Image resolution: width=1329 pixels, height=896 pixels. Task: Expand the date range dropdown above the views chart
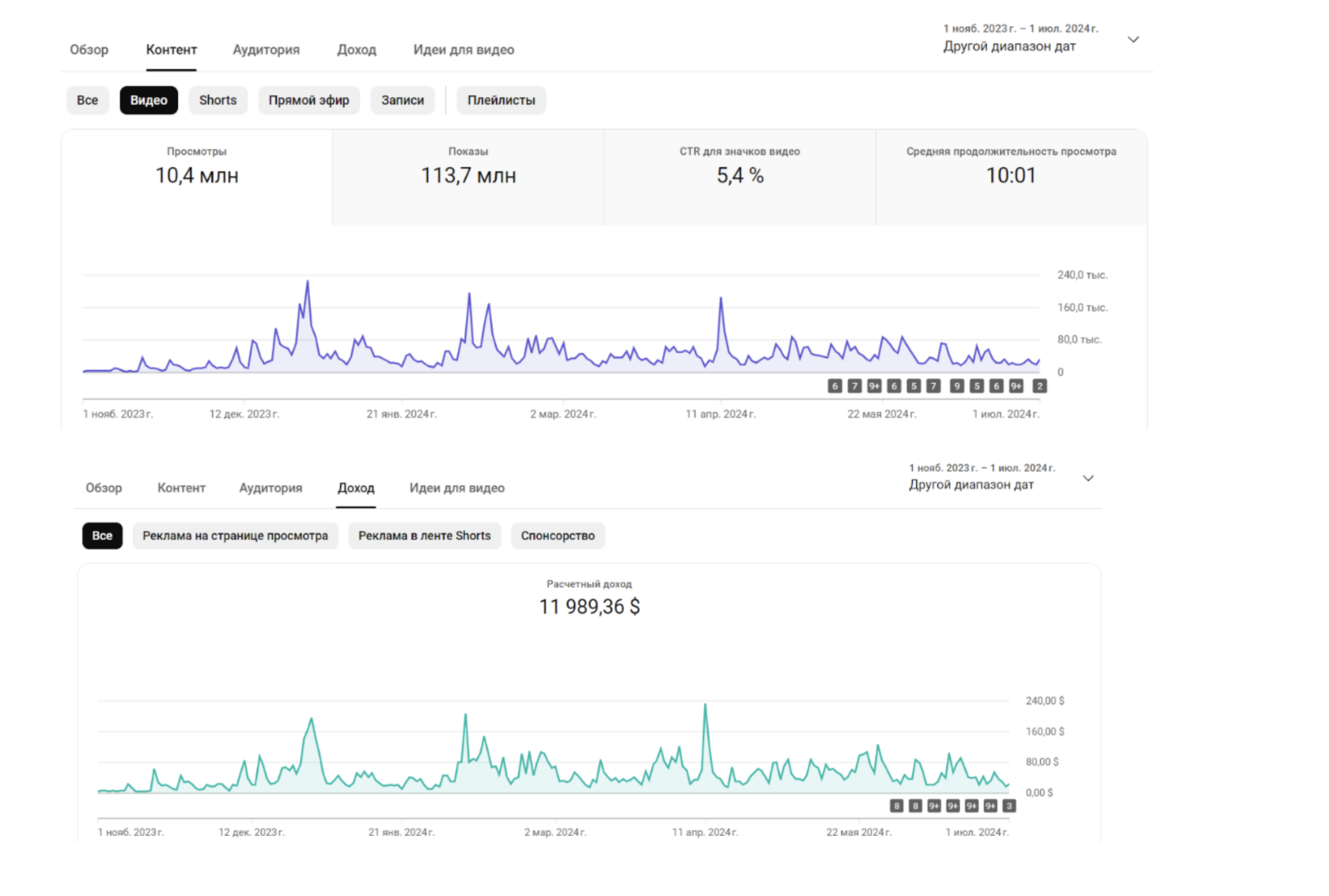pyautogui.click(x=1133, y=40)
